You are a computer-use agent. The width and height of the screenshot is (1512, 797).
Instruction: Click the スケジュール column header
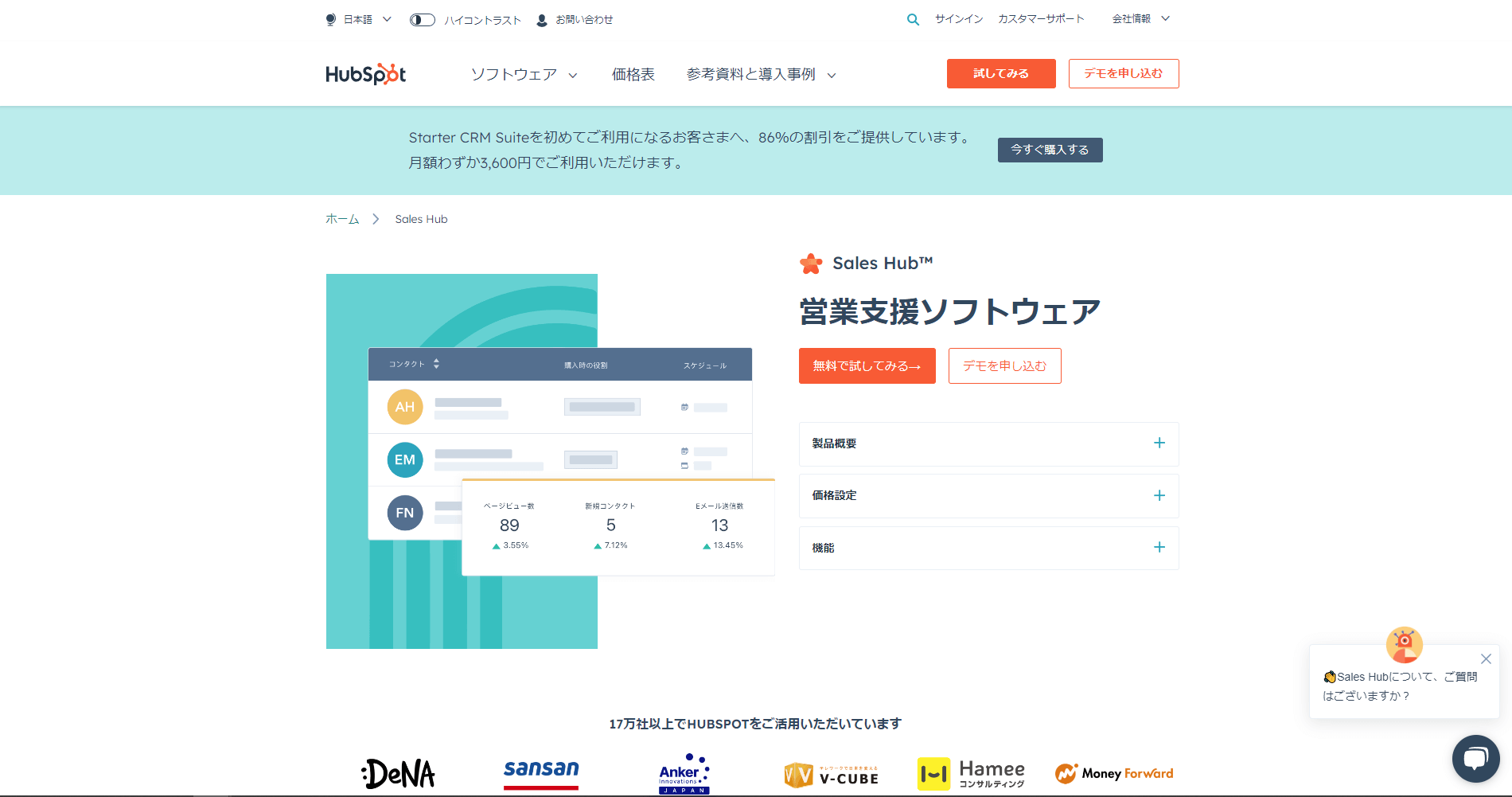[705, 365]
